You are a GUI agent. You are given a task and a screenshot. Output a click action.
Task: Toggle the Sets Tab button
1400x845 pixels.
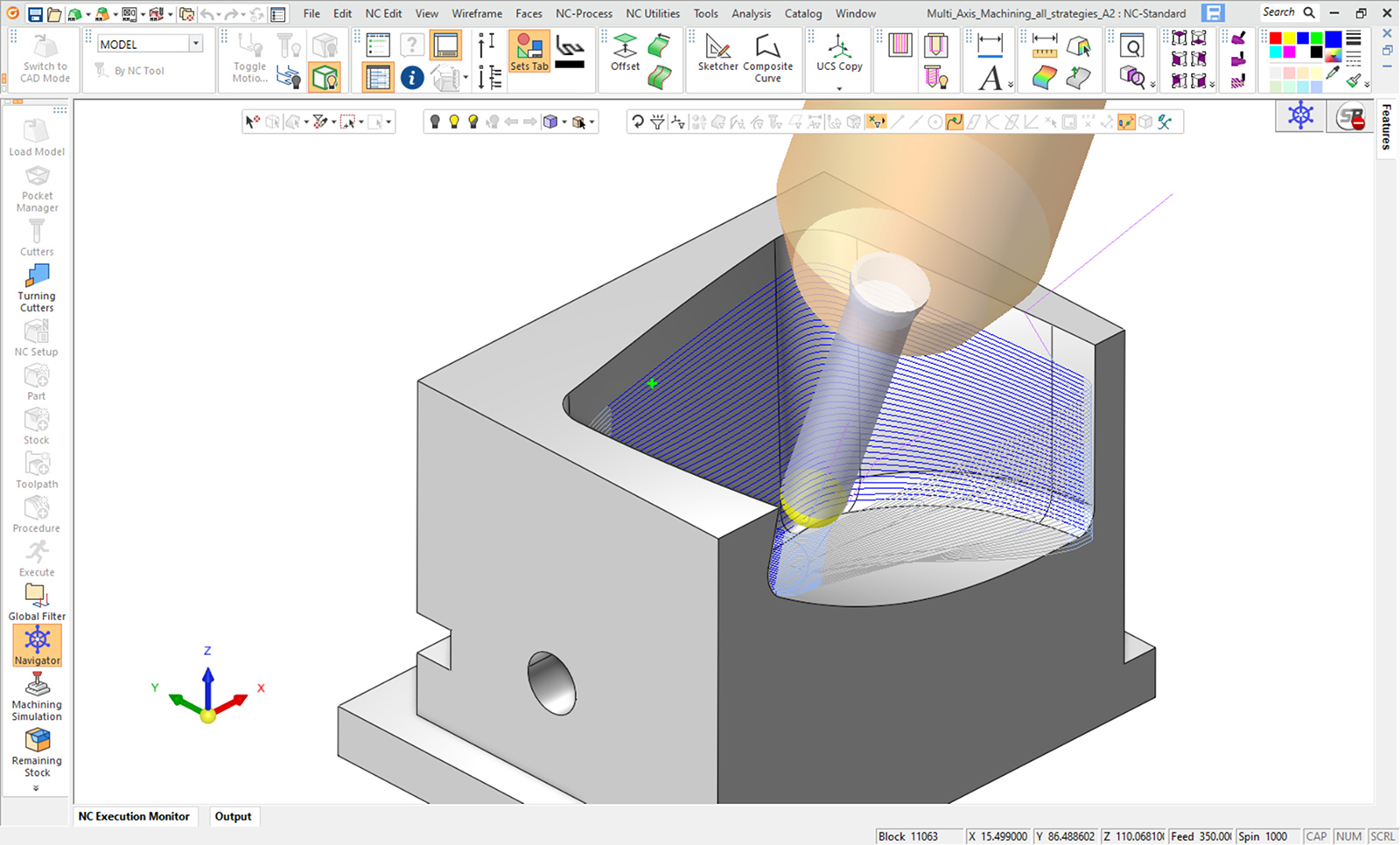click(528, 52)
